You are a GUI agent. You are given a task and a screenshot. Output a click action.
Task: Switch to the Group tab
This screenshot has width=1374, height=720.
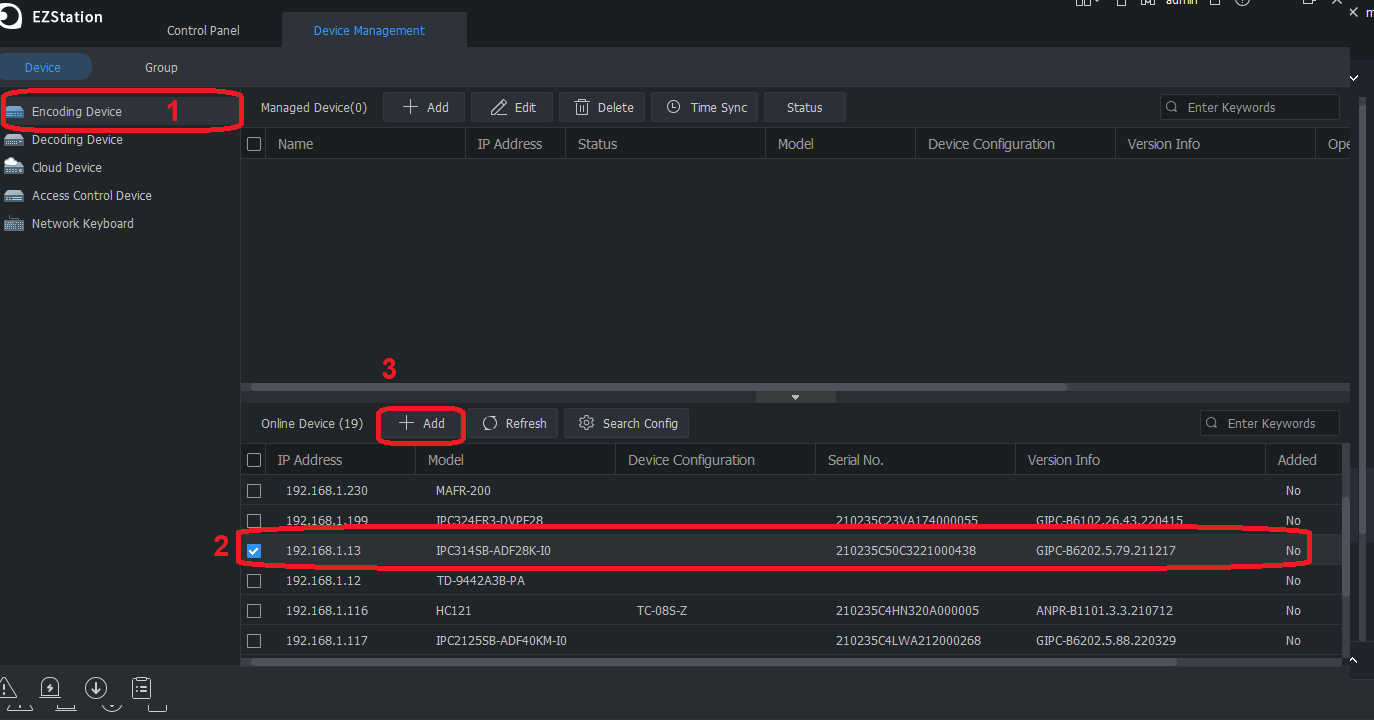[x=161, y=67]
